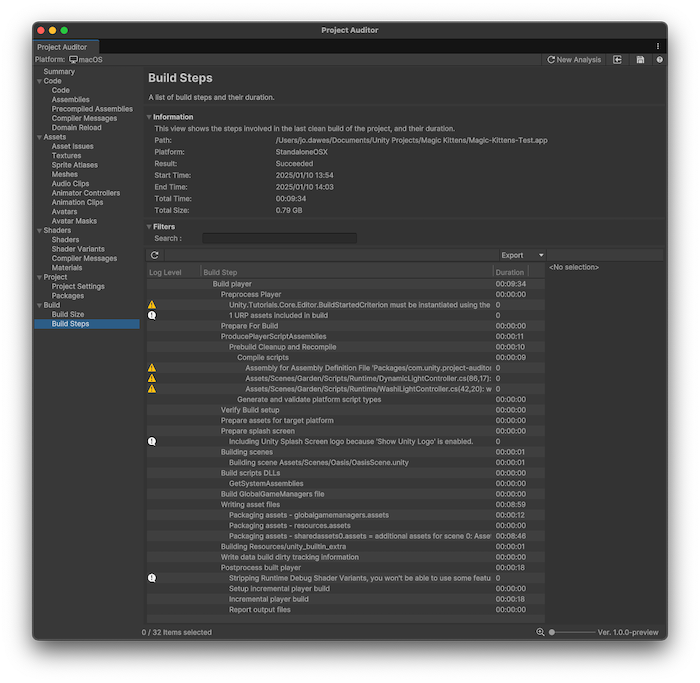Click warning icon on BuildStartedCriterion row
Screen dimensions: 700x683
point(152,304)
